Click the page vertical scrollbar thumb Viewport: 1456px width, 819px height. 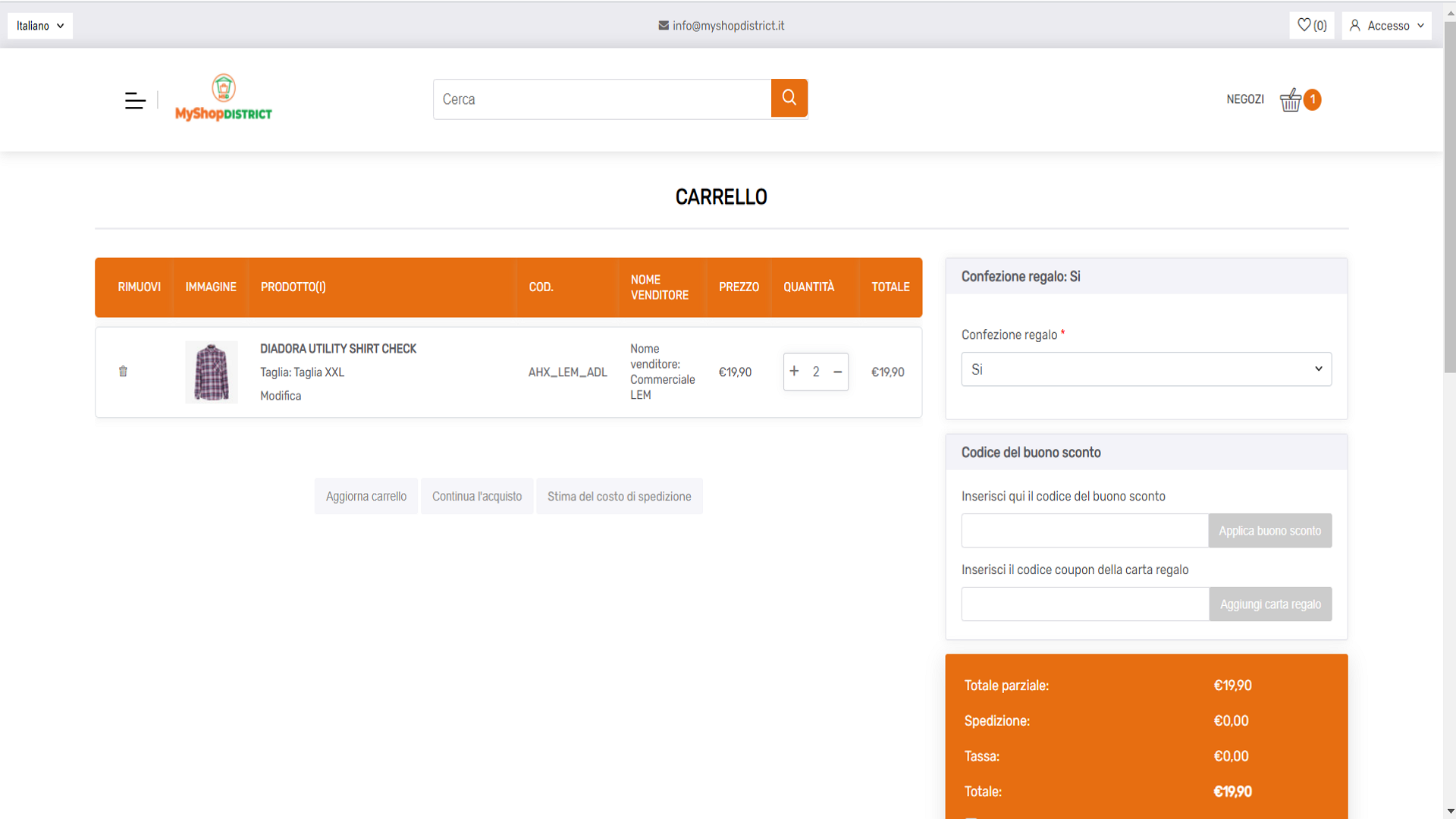point(1449,197)
